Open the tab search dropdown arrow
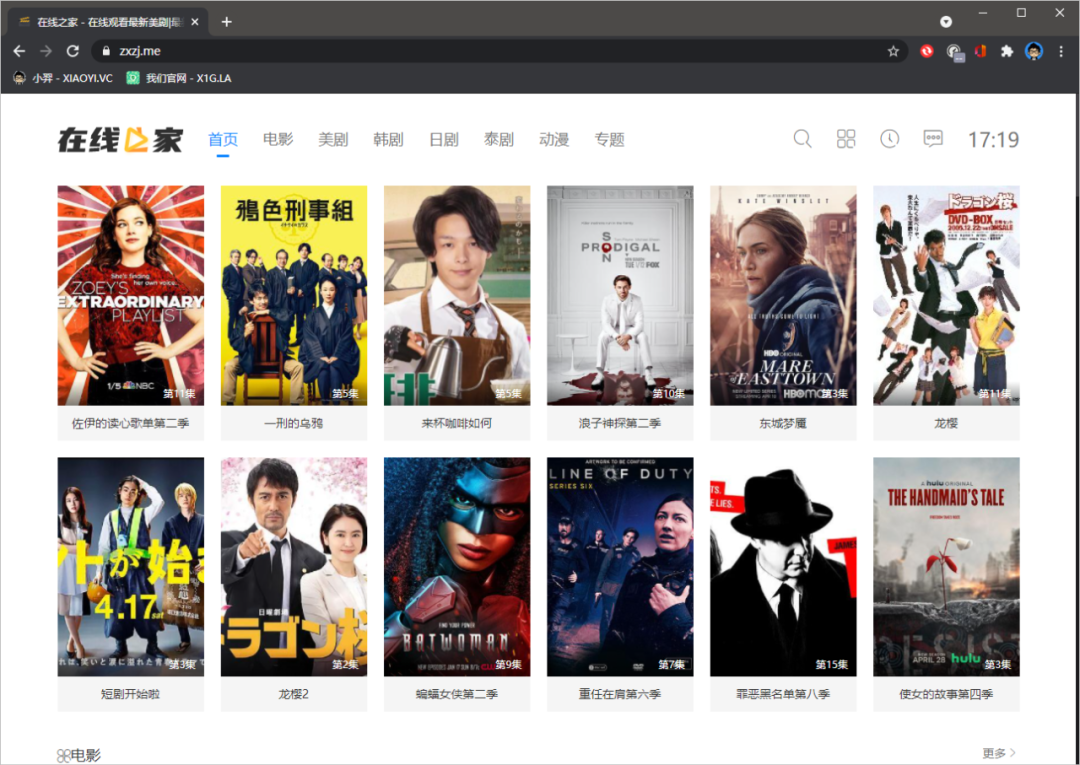The width and height of the screenshot is (1080, 765). [x=946, y=22]
